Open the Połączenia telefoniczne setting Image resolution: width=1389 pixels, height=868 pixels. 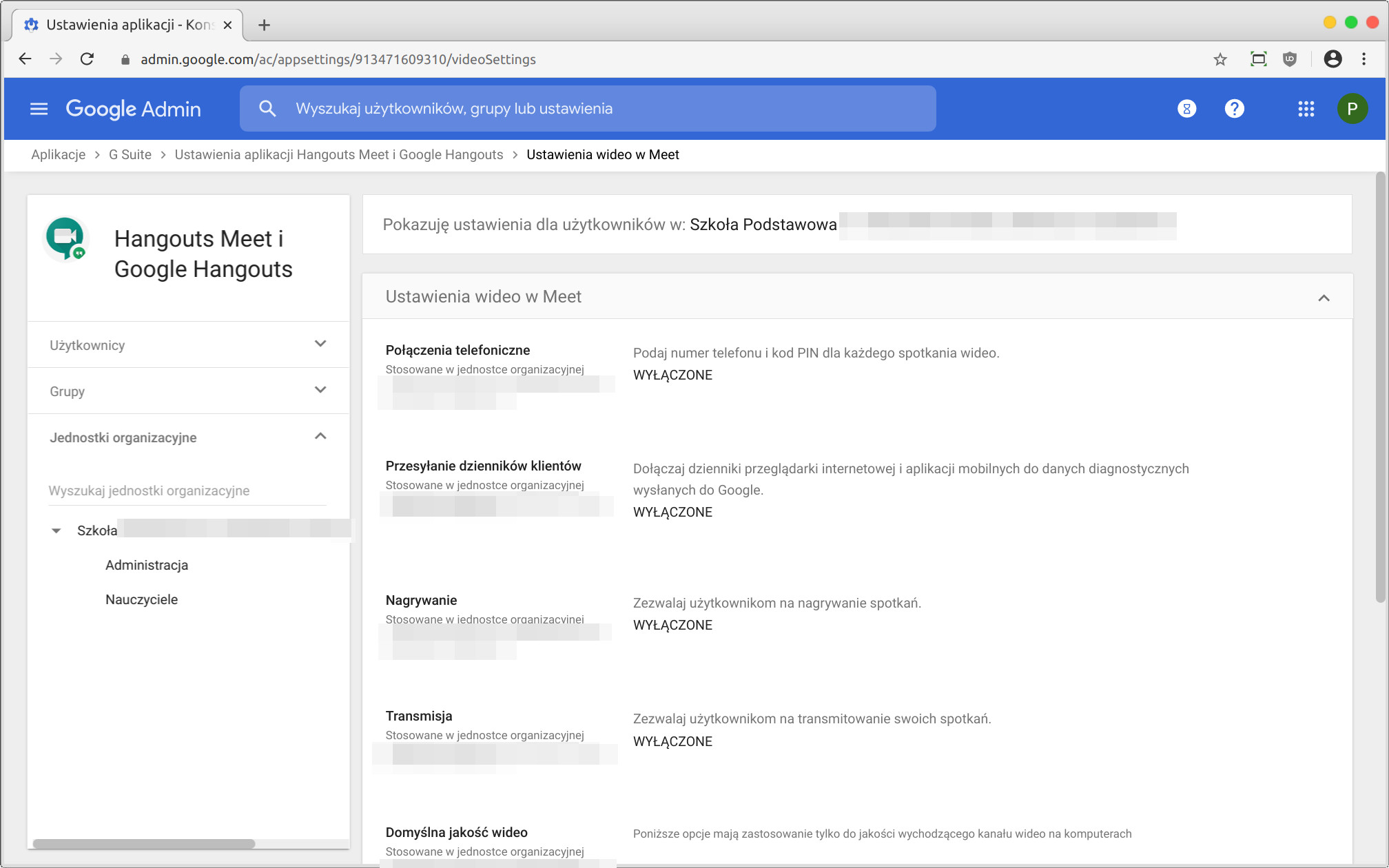[458, 350]
